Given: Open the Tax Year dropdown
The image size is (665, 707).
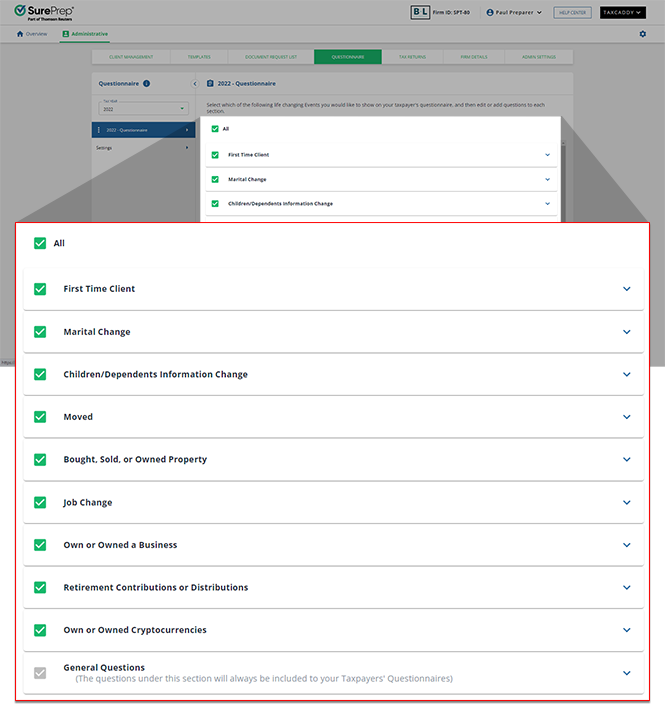Looking at the screenshot, I should click(x=143, y=108).
